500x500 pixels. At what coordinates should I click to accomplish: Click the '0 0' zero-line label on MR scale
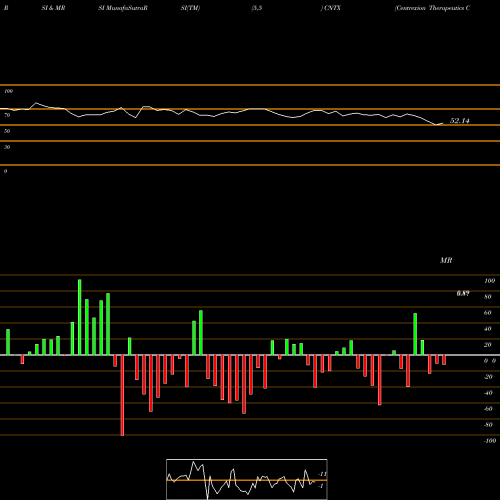[x=490, y=361]
